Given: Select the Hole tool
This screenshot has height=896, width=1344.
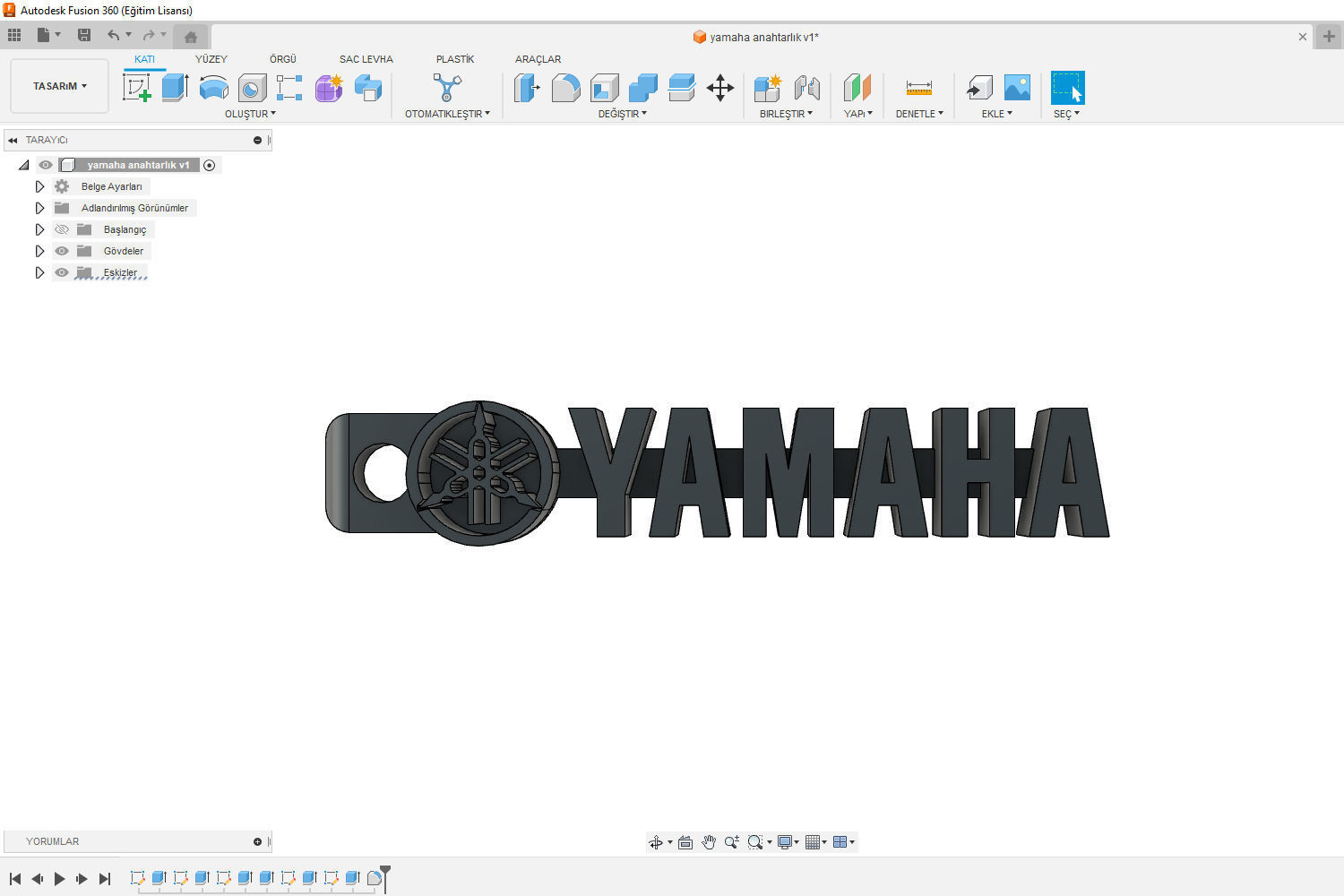Looking at the screenshot, I should (x=252, y=88).
